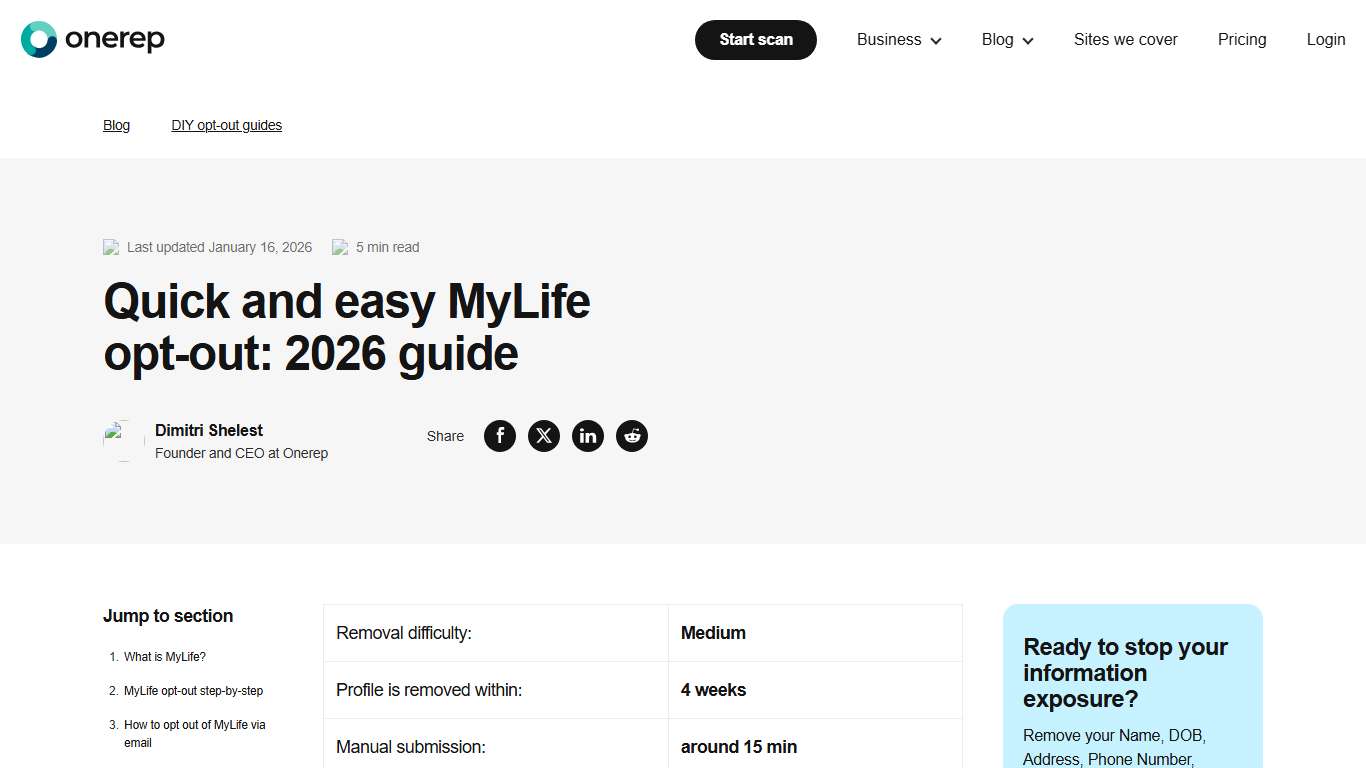
Task: Share the article on Facebook
Action: 500,436
